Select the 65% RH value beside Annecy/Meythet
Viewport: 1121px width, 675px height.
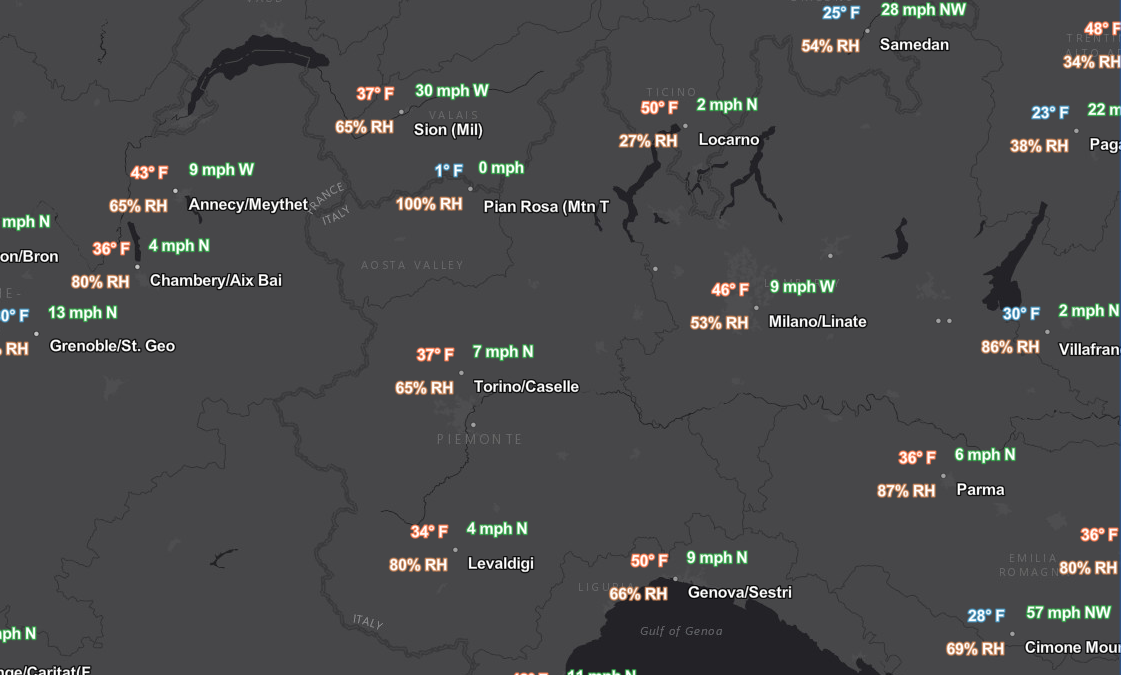click(x=138, y=206)
